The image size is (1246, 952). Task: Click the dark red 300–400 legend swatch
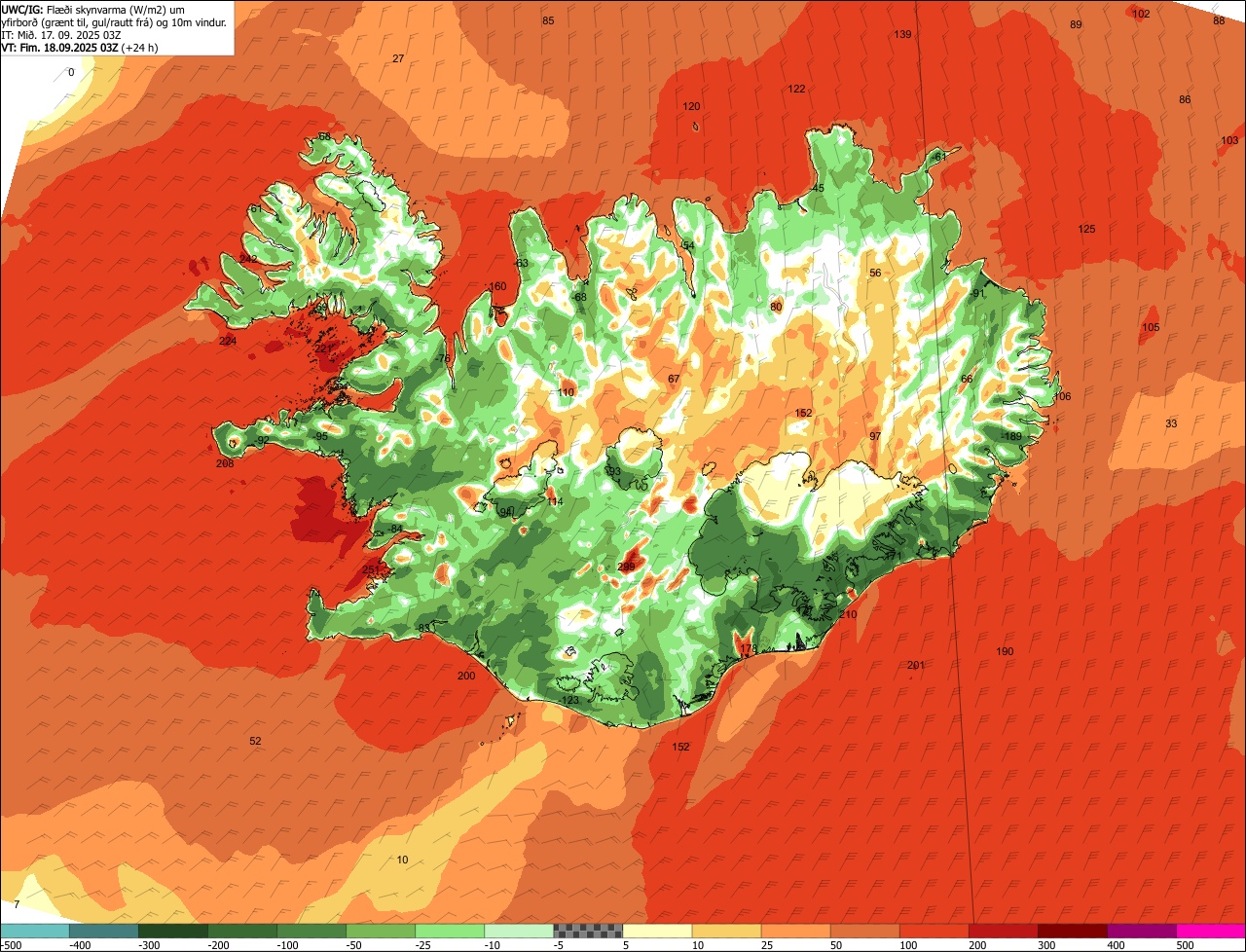click(x=1073, y=931)
